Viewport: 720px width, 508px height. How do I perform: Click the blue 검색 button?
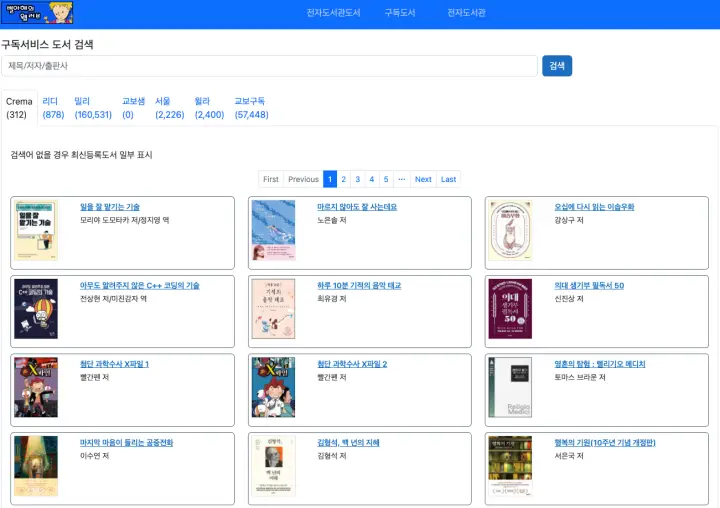(557, 66)
